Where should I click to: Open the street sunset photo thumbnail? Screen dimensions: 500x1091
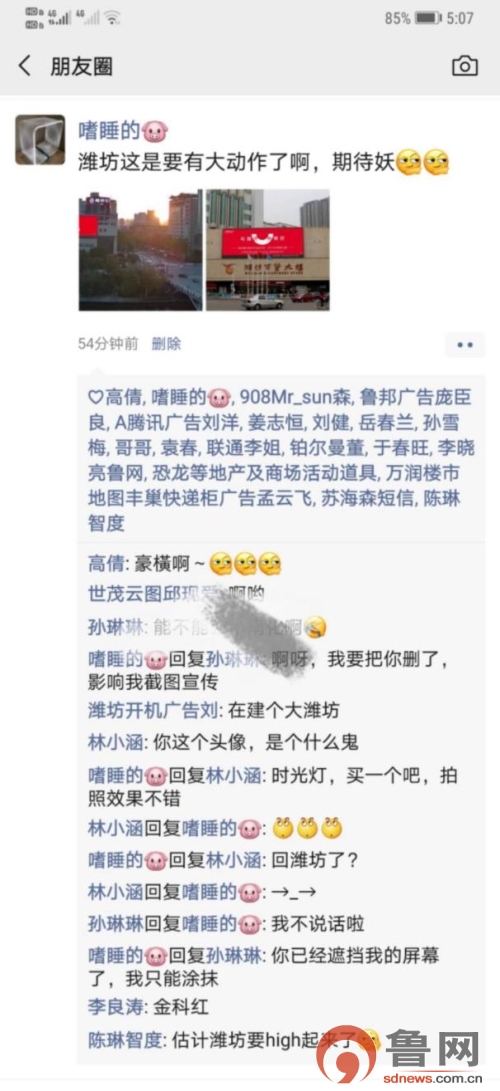click(140, 250)
